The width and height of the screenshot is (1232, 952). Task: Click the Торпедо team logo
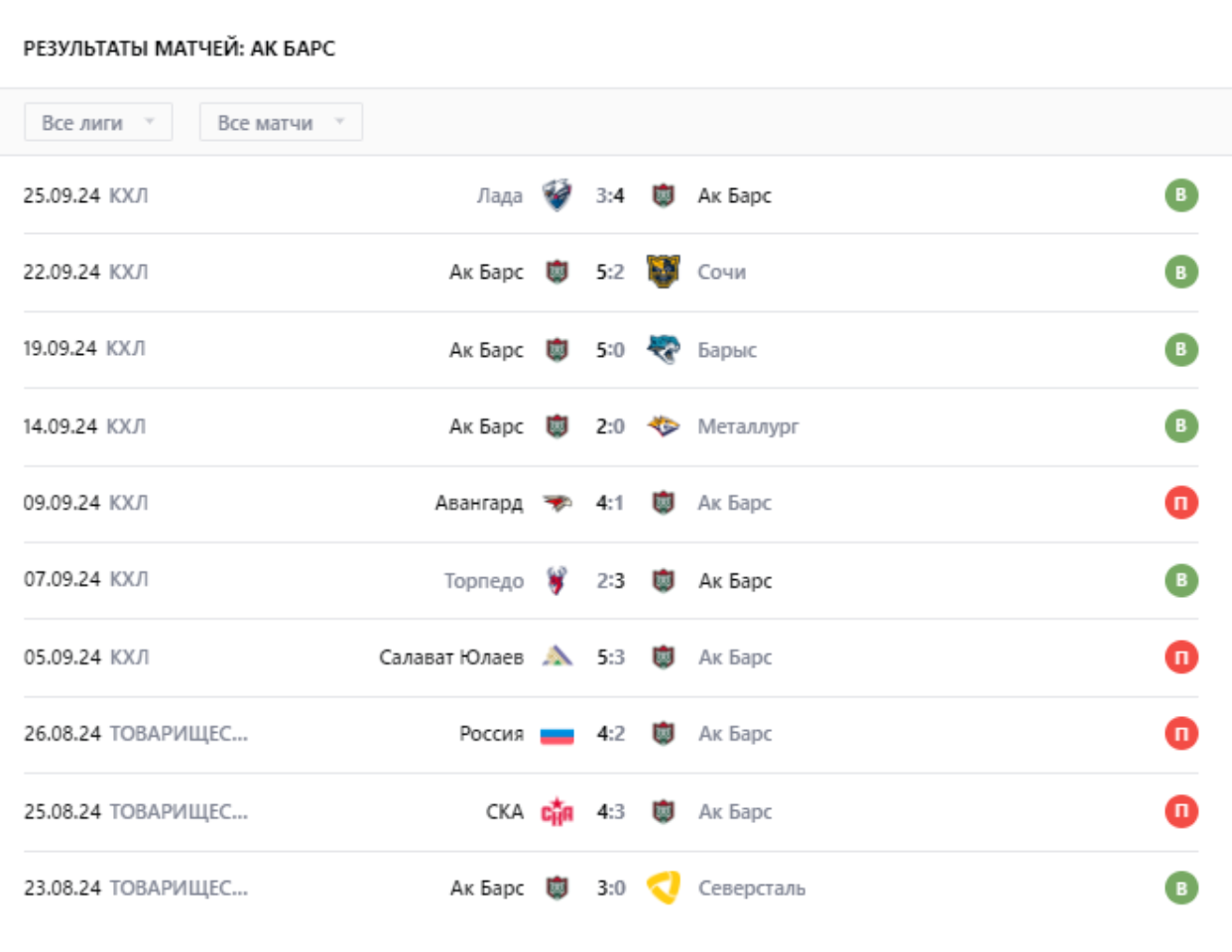click(x=556, y=580)
